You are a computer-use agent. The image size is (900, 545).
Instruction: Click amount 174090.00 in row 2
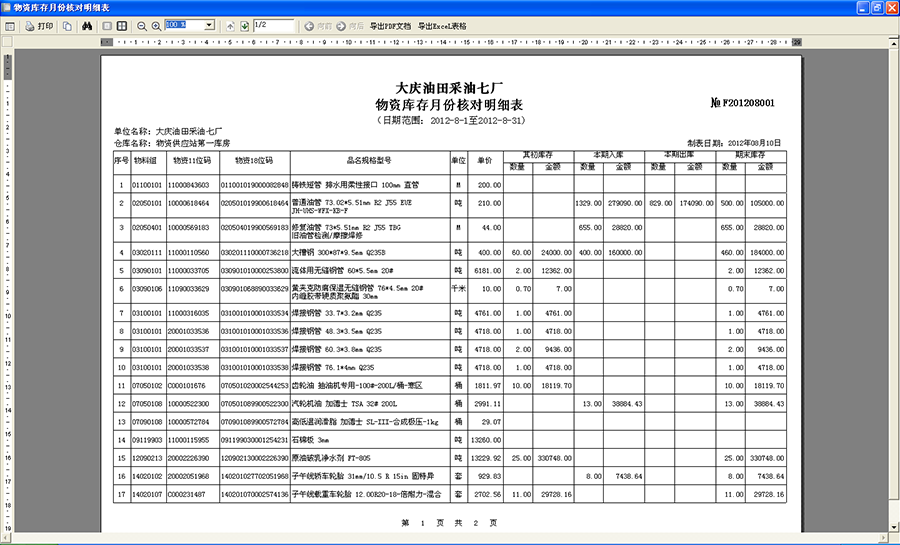[696, 203]
